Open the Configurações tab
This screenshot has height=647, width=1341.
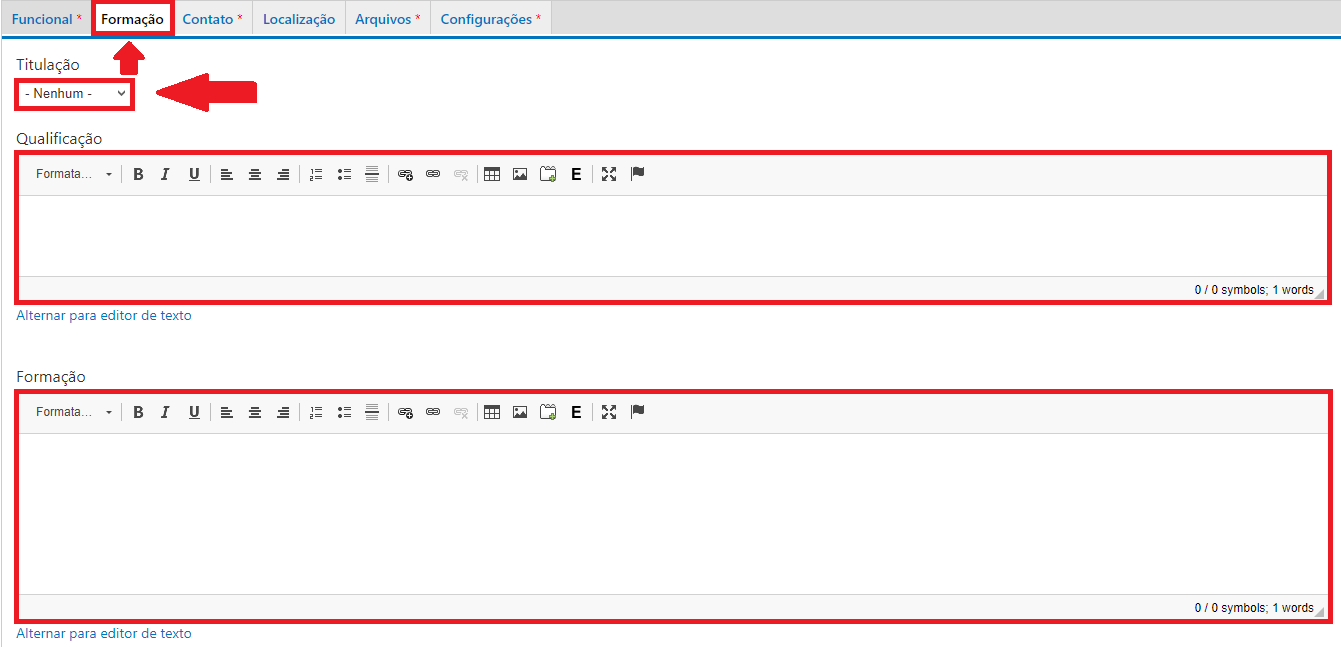pyautogui.click(x=490, y=19)
